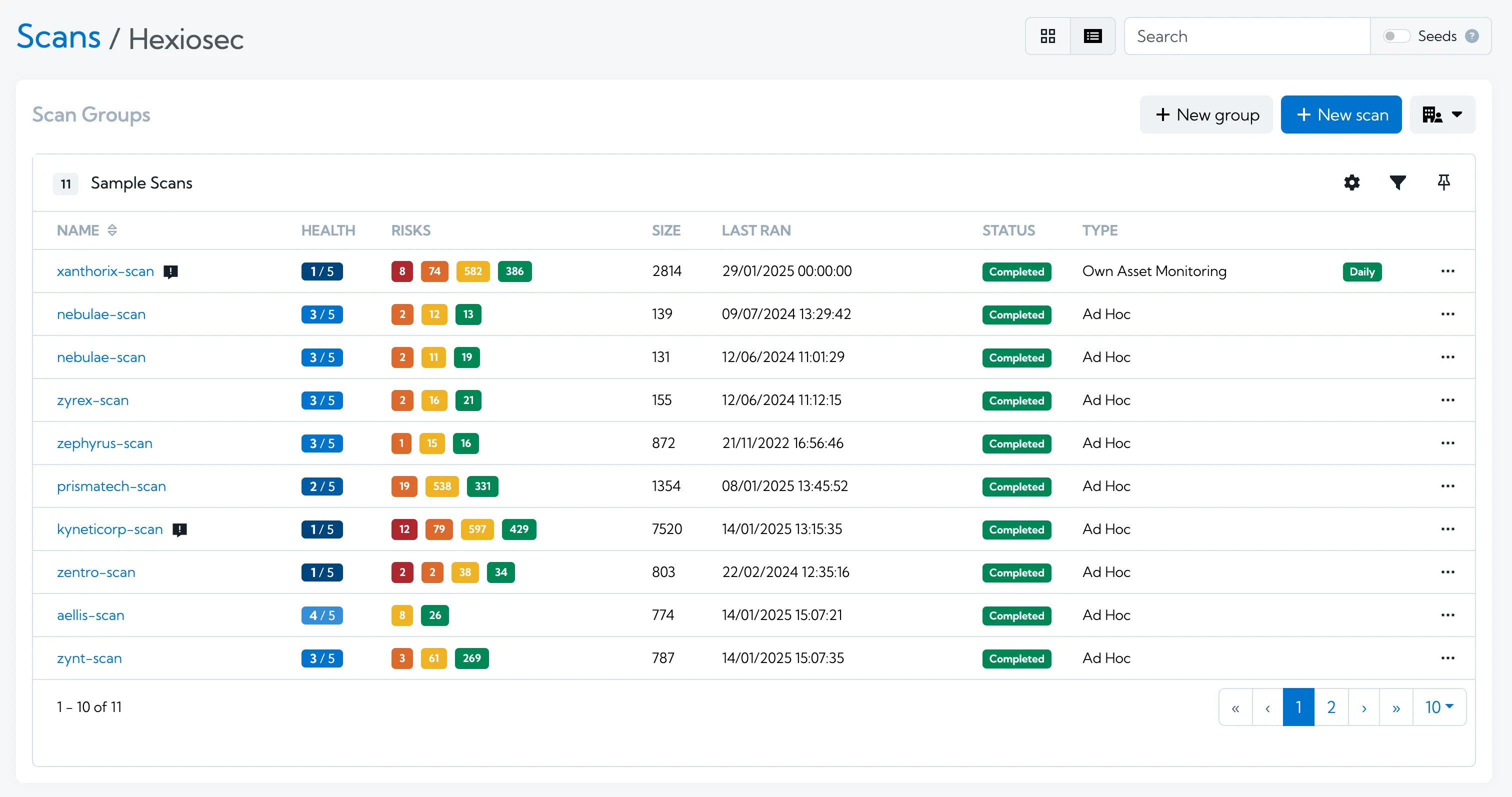Filter scans in Sample Scans group

[x=1397, y=183]
